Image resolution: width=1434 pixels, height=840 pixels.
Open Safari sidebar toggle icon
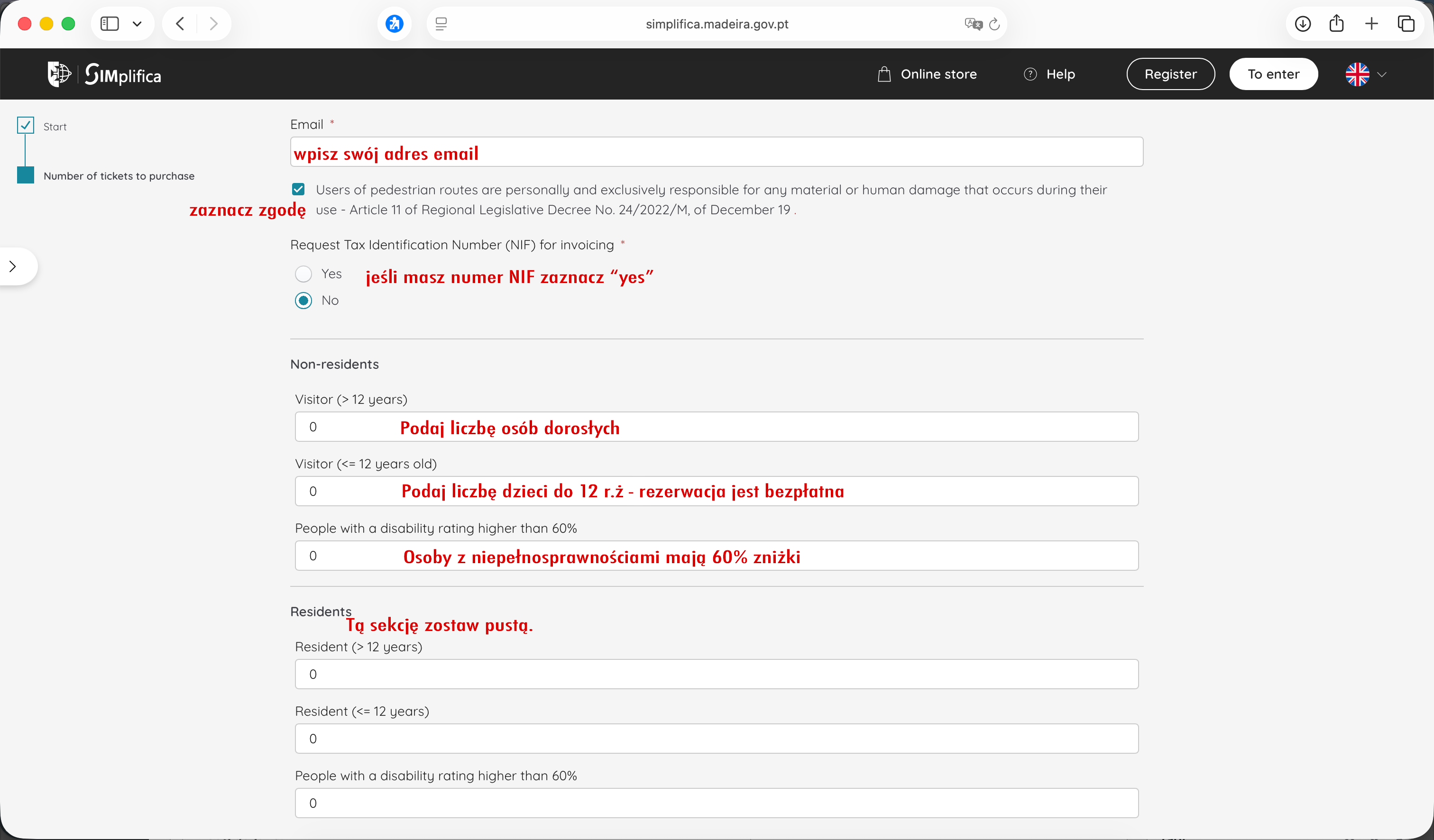tap(109, 24)
